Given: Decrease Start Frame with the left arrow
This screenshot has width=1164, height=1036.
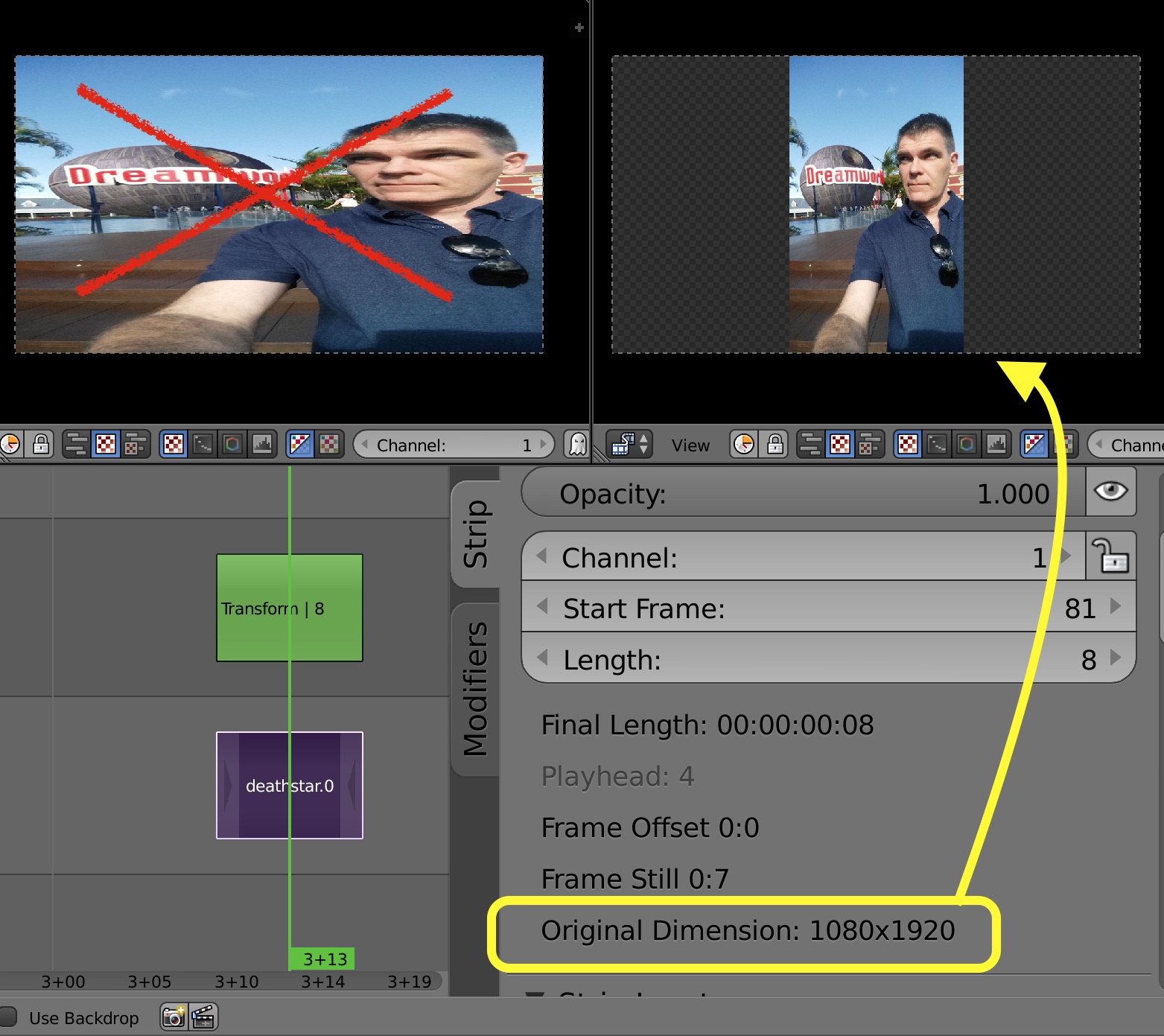Looking at the screenshot, I should [x=543, y=606].
